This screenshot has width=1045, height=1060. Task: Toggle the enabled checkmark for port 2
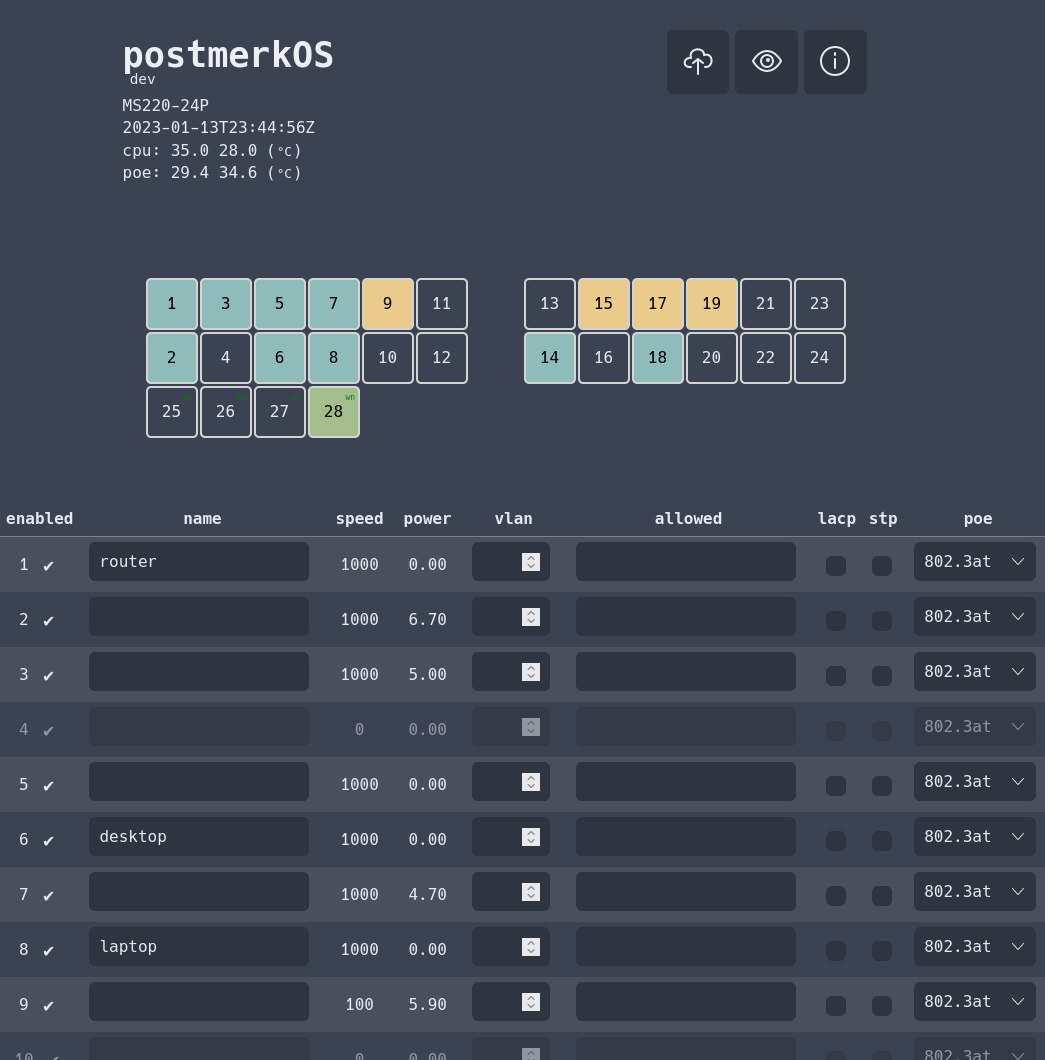pos(48,620)
